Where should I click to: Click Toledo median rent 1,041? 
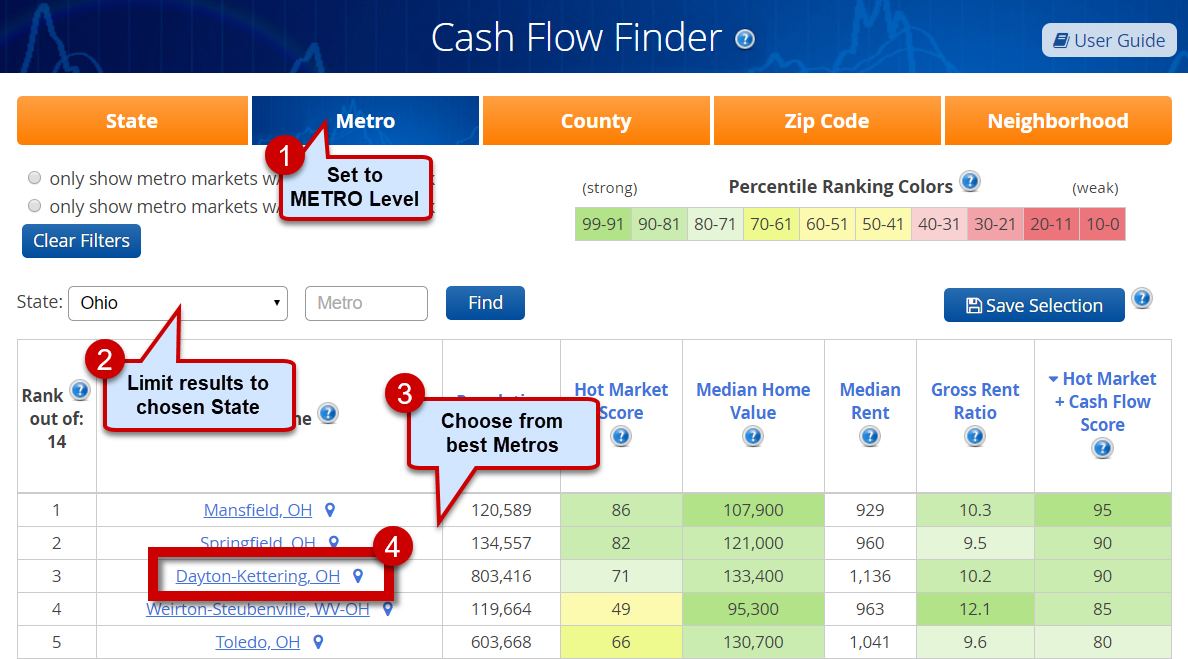click(870, 642)
